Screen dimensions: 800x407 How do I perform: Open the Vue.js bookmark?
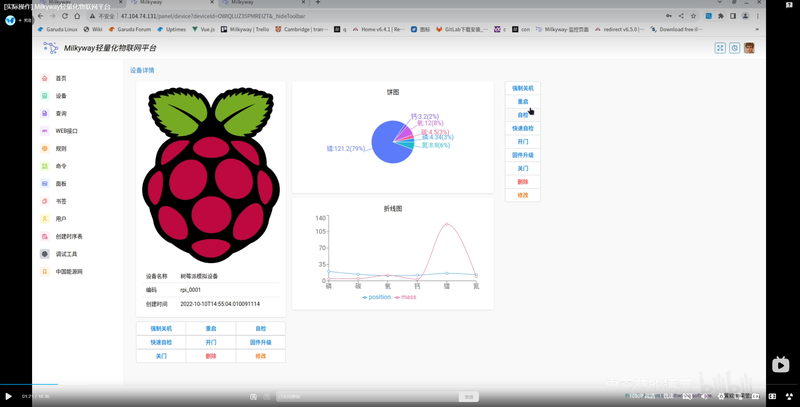point(203,30)
